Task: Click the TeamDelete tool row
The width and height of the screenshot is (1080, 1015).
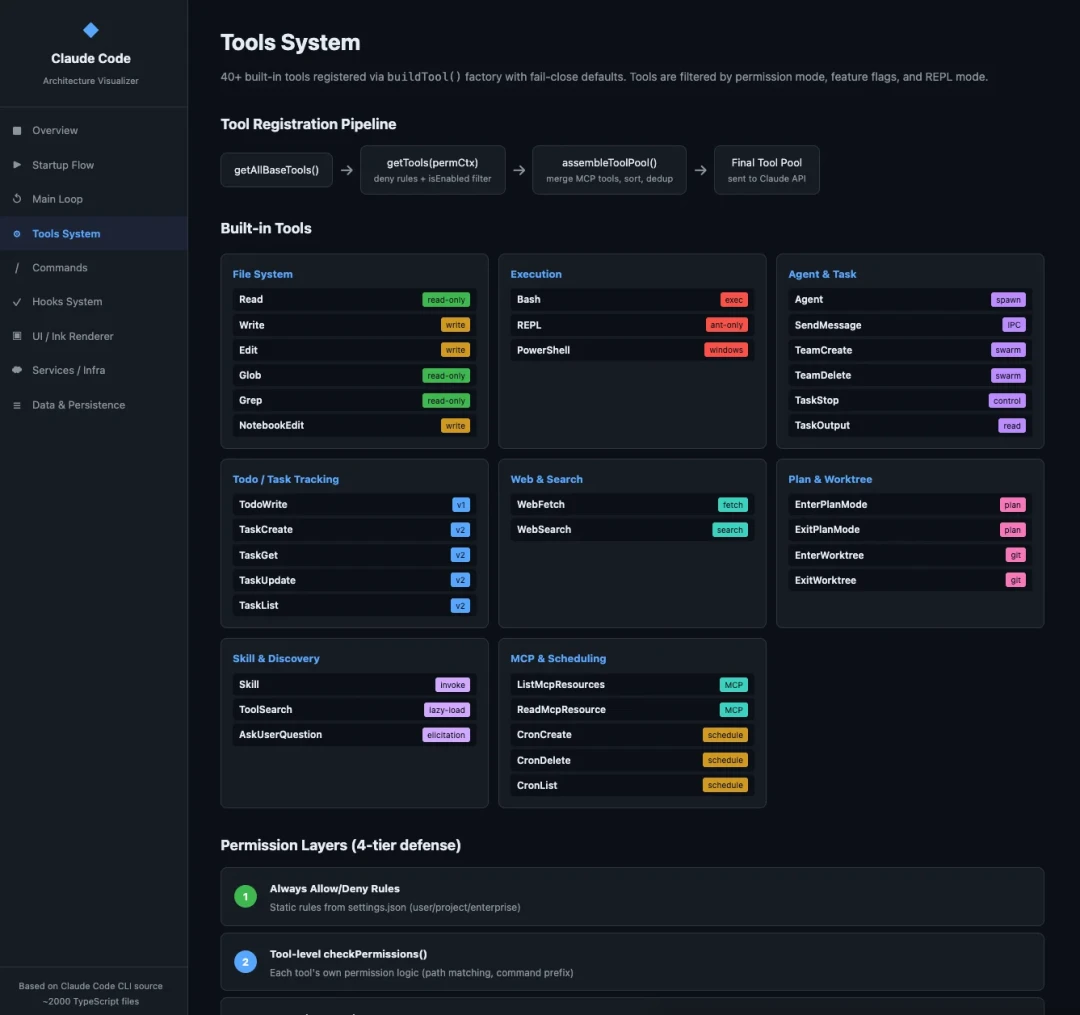Action: coord(909,375)
